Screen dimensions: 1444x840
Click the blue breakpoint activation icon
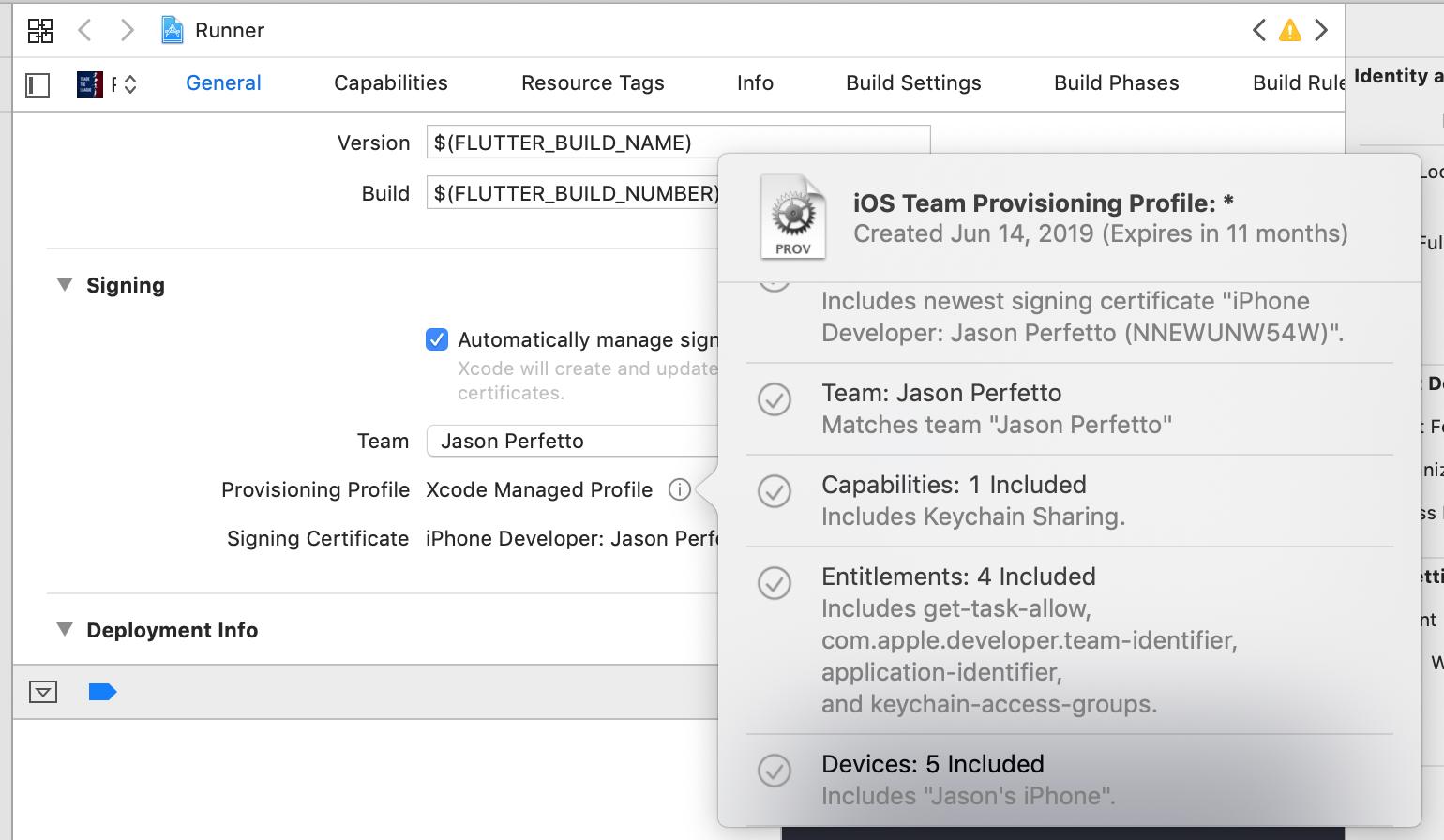click(x=102, y=692)
